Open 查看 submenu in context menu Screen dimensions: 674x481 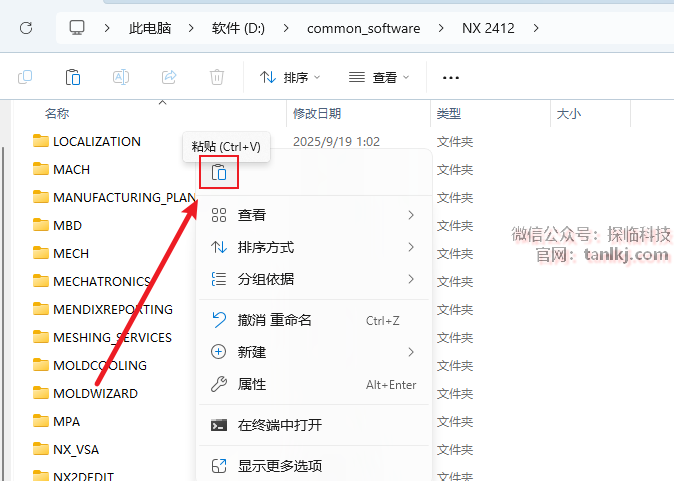coord(314,215)
